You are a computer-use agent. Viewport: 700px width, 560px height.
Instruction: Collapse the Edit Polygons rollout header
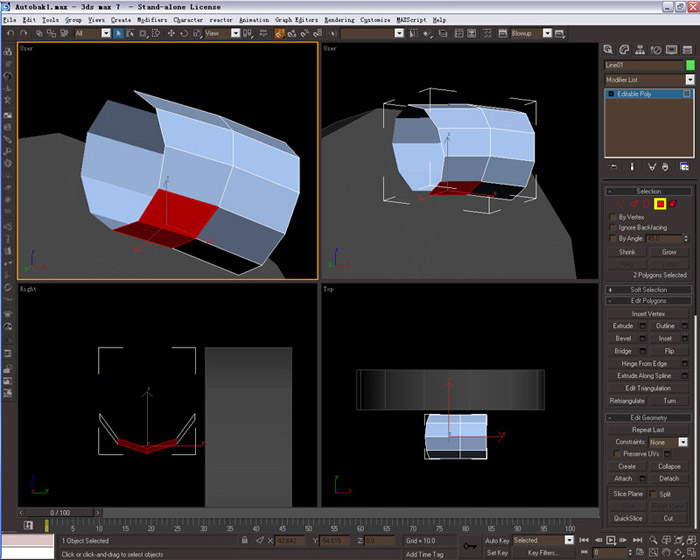(648, 301)
